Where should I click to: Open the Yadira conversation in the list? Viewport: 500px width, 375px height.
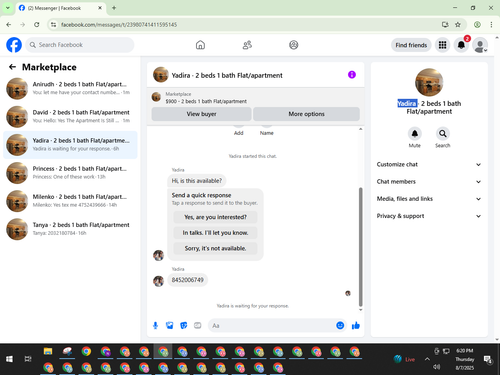point(70,145)
